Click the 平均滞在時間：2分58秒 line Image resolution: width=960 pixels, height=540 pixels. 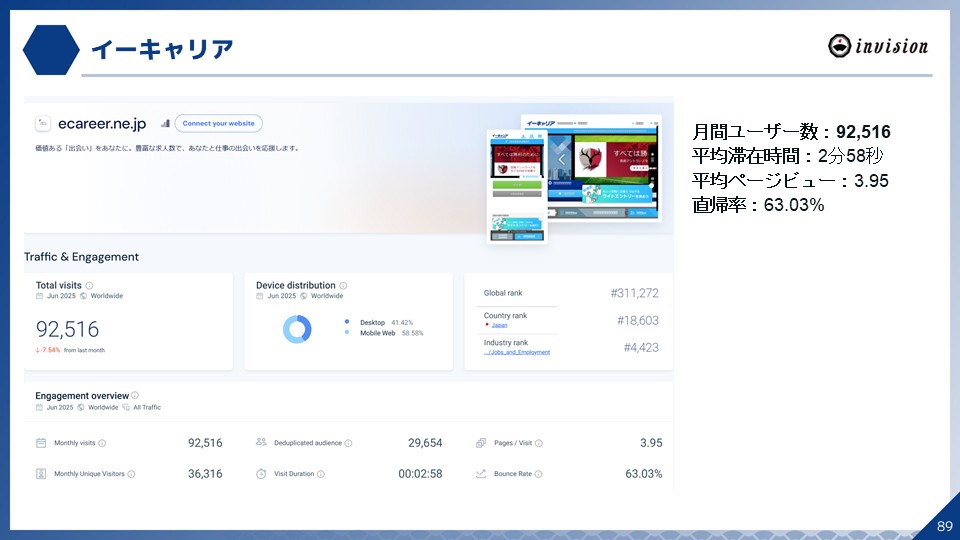point(787,156)
